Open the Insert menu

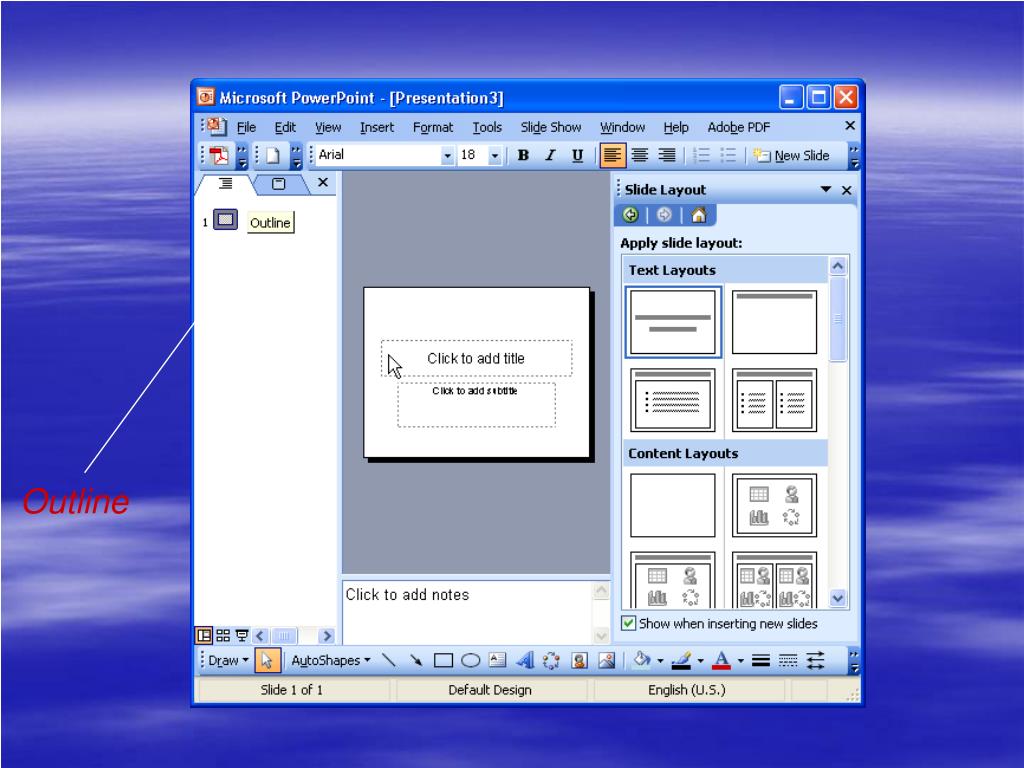tap(377, 127)
